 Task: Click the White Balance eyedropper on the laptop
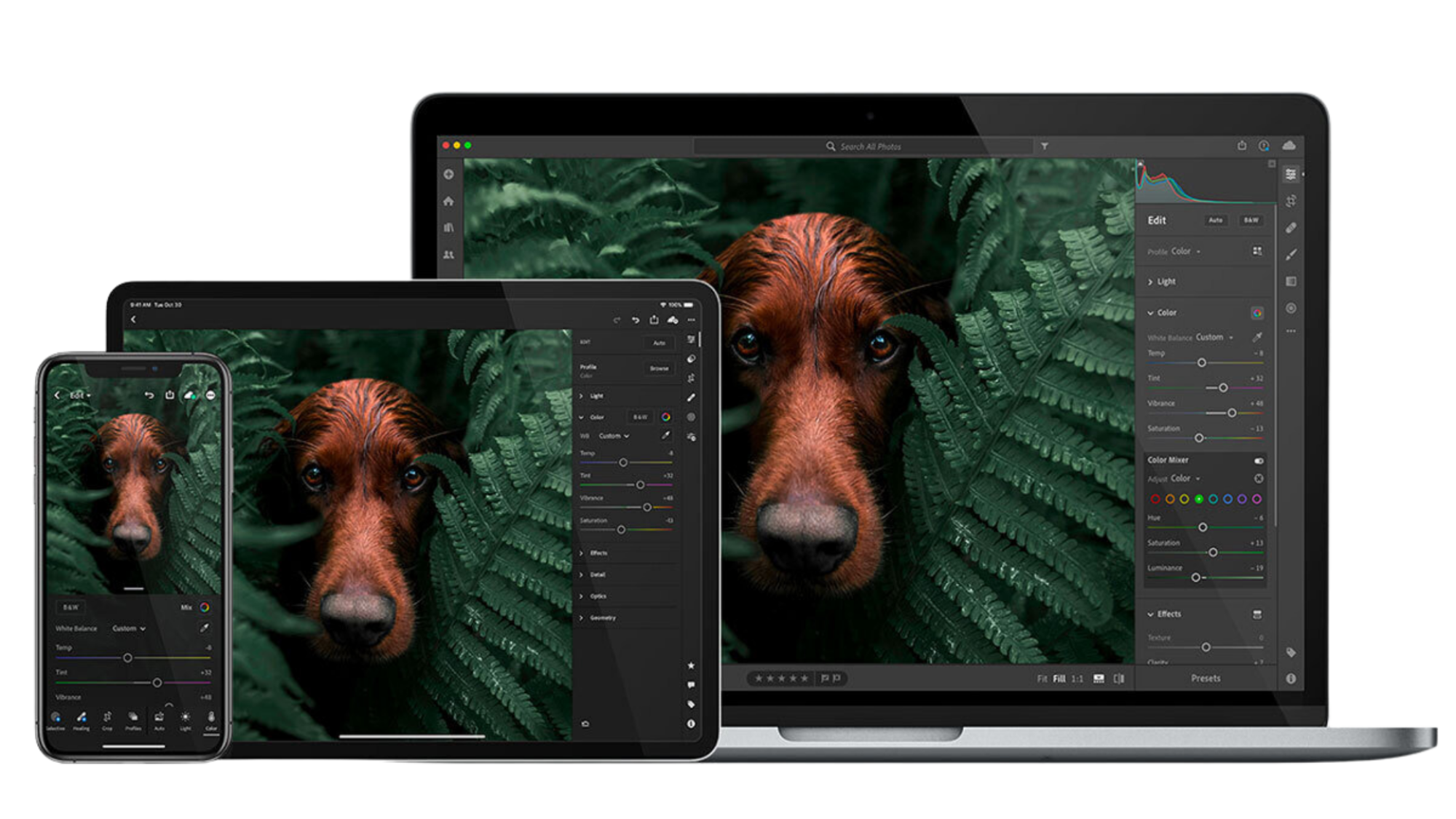click(x=1257, y=336)
